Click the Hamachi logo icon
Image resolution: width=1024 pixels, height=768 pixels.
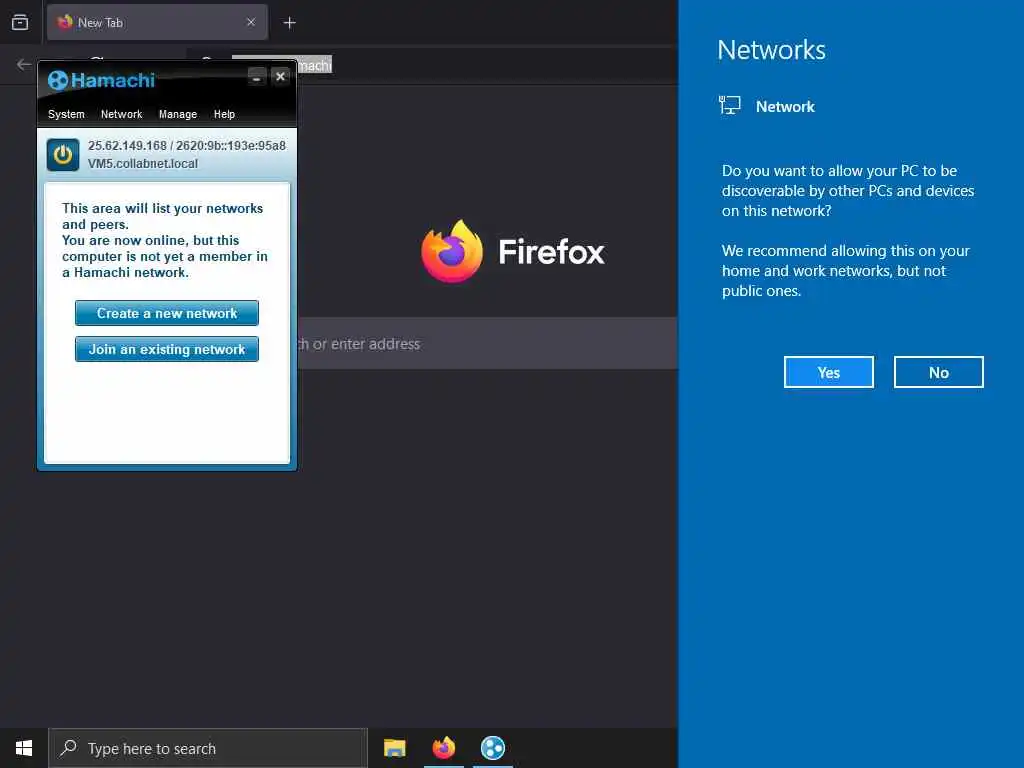click(x=57, y=80)
